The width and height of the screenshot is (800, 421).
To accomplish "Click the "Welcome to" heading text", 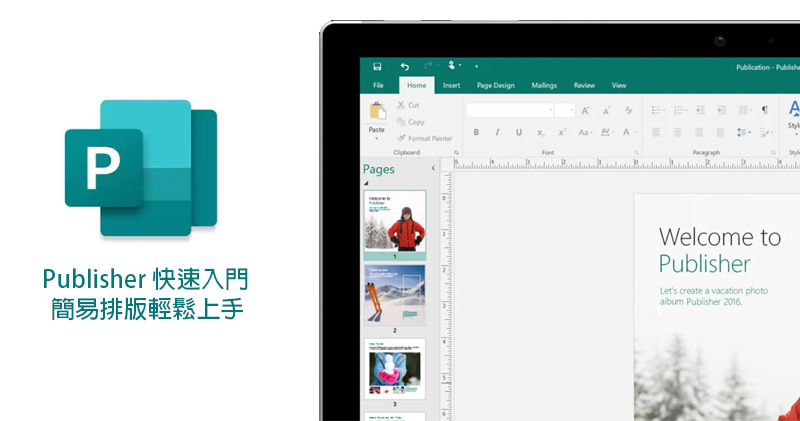I will point(719,237).
